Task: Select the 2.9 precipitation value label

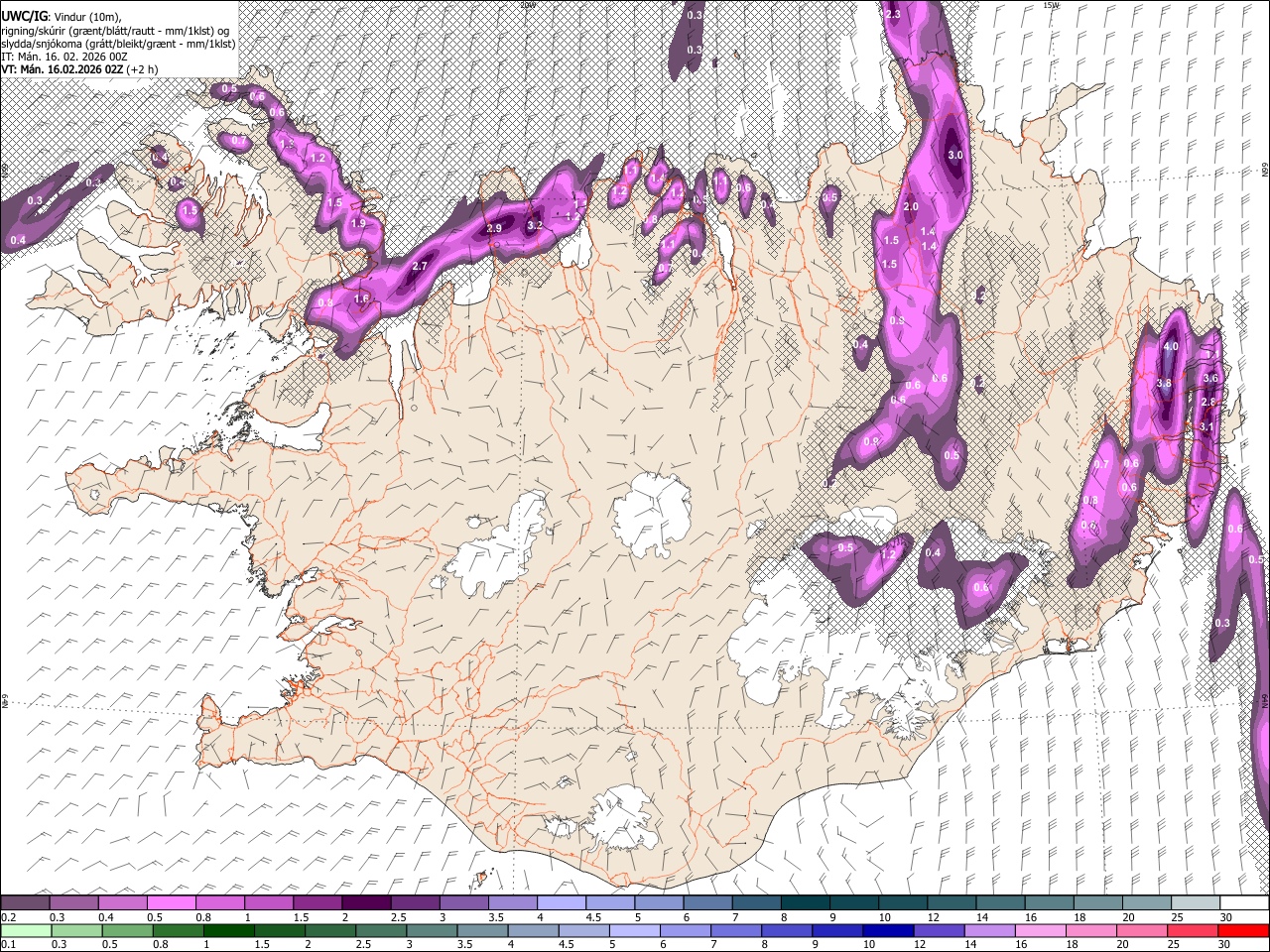Action: tap(494, 229)
